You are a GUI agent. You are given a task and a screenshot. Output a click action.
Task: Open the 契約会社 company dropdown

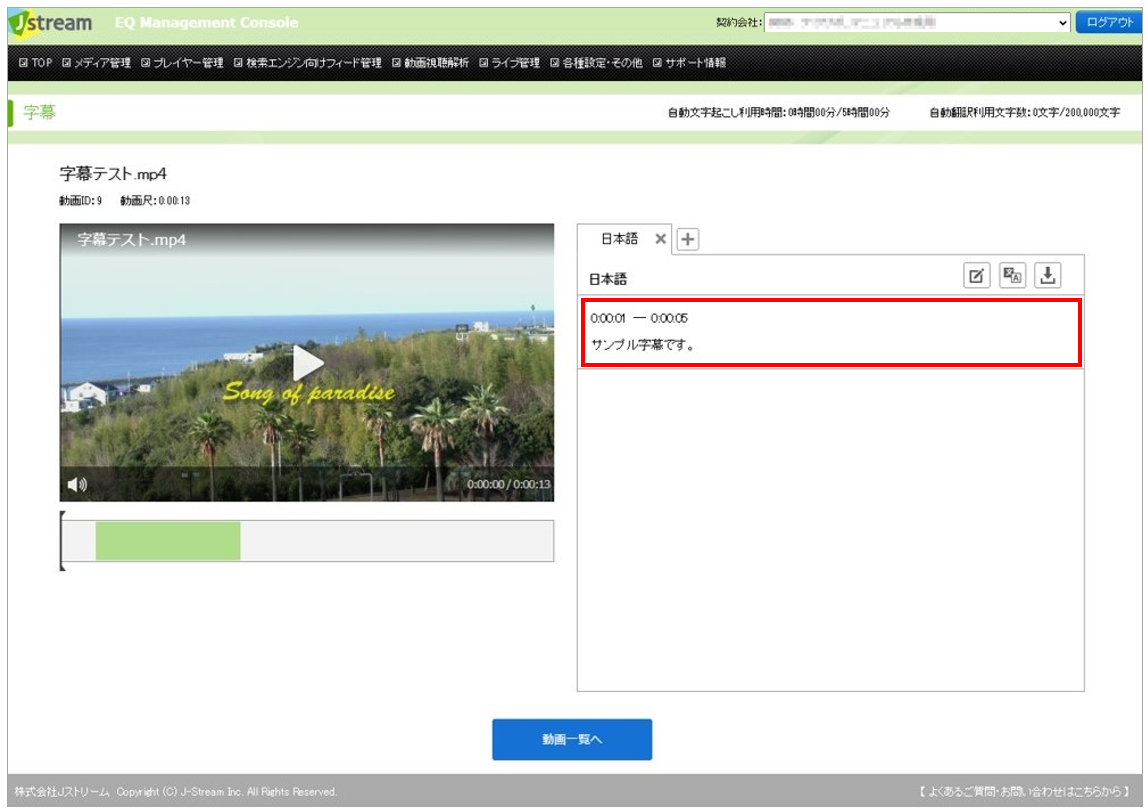[x=917, y=23]
